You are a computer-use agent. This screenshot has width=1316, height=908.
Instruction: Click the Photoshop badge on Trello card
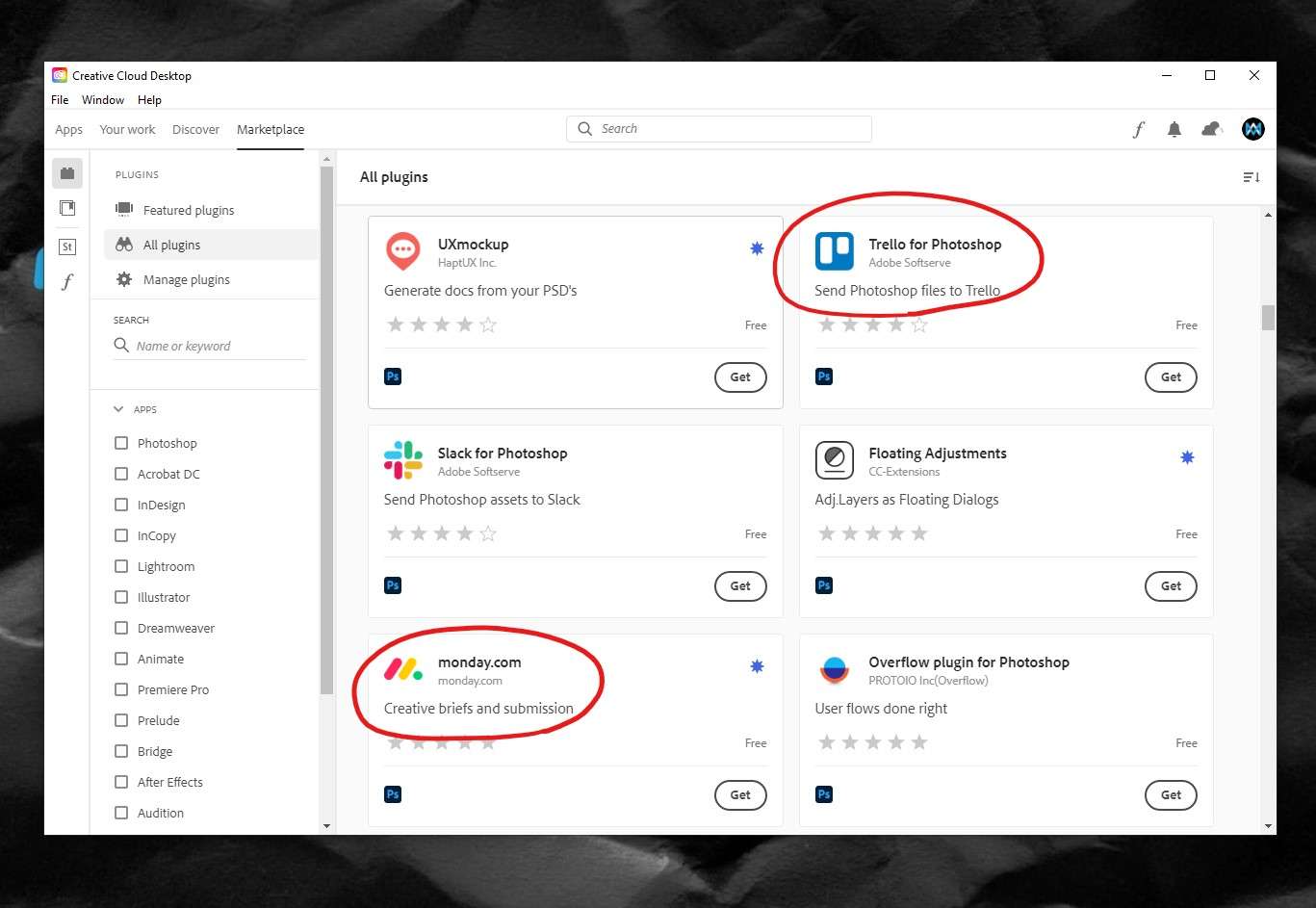tap(824, 376)
